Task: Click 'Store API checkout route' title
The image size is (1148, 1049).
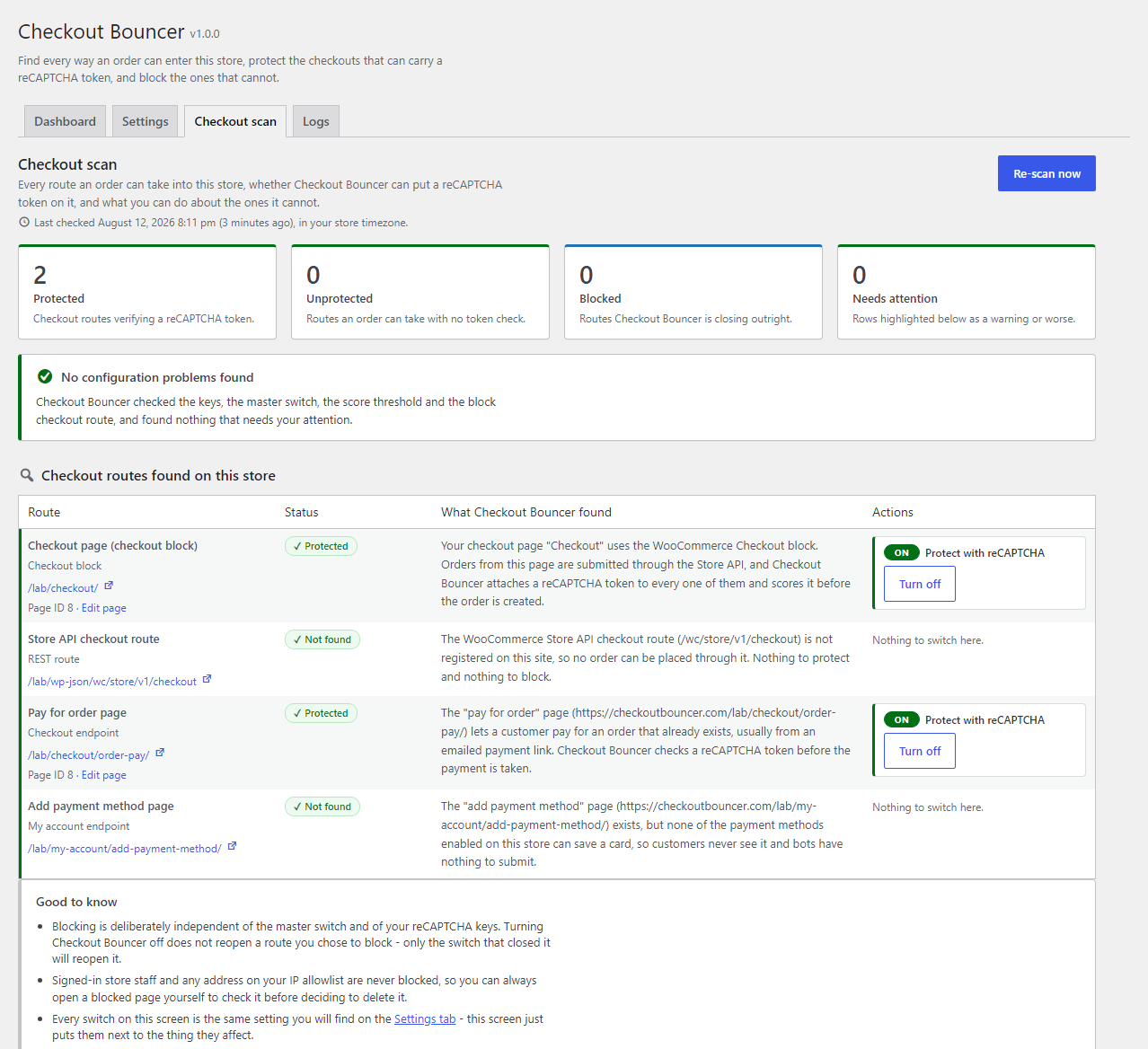Action: click(x=93, y=639)
